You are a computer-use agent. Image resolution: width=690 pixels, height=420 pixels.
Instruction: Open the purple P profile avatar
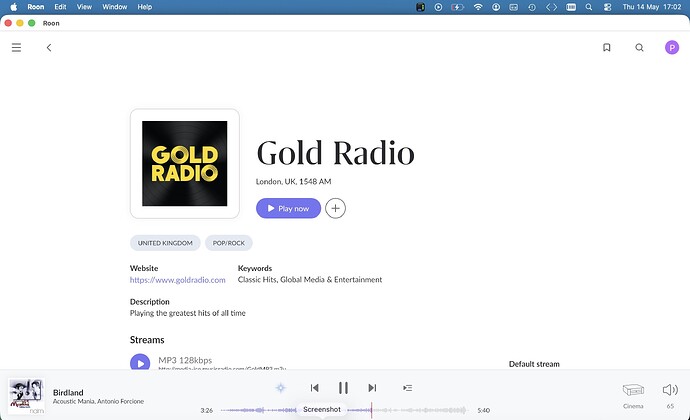[672, 48]
